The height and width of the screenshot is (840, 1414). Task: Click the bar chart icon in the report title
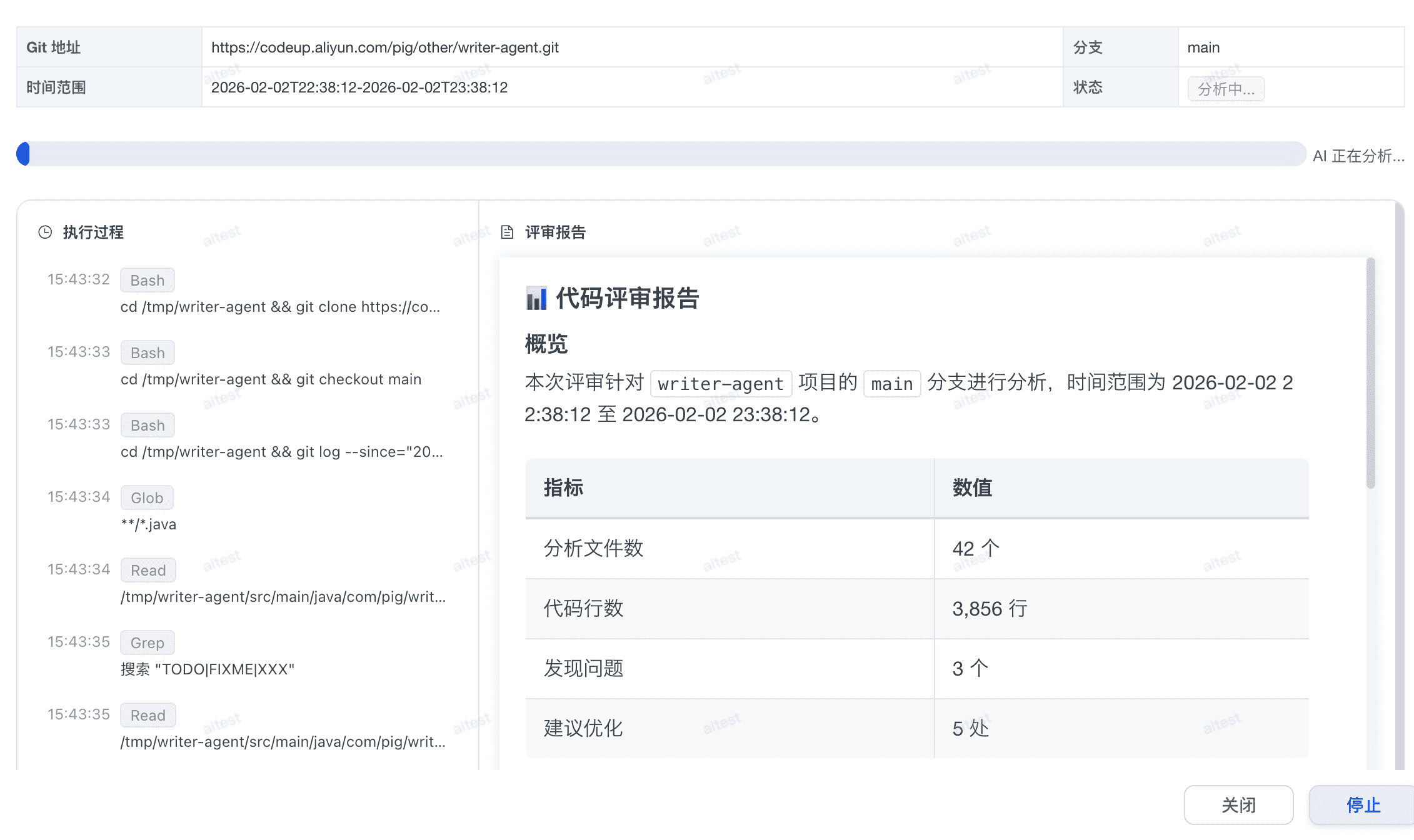point(536,298)
